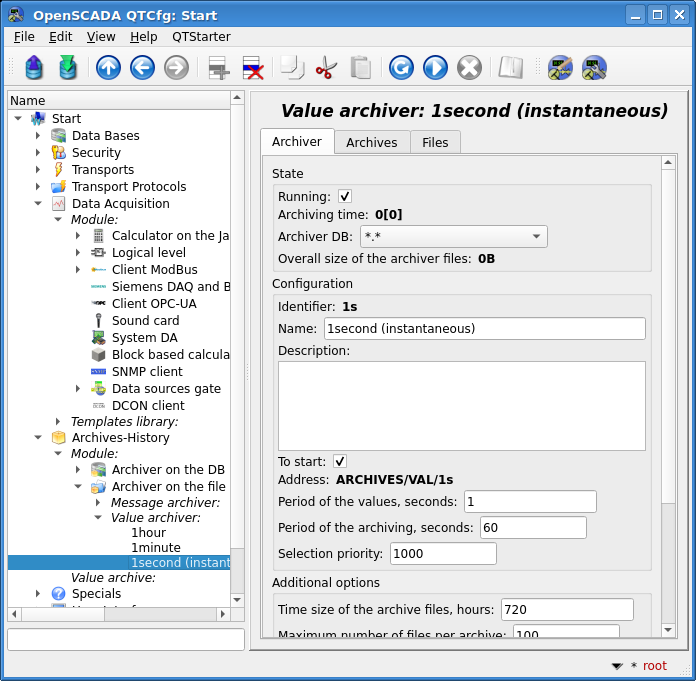
Task: Open the File menu
Action: 24,36
